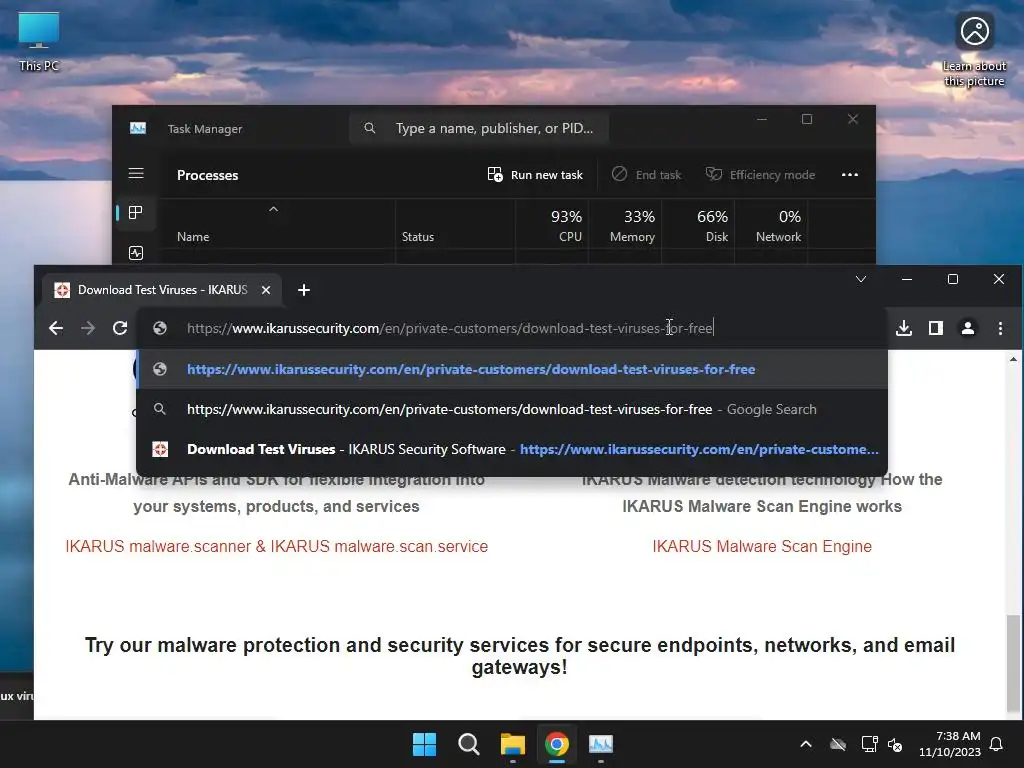Open Task Manager hamburger navigation menu
Image resolution: width=1024 pixels, height=768 pixels.
click(136, 174)
